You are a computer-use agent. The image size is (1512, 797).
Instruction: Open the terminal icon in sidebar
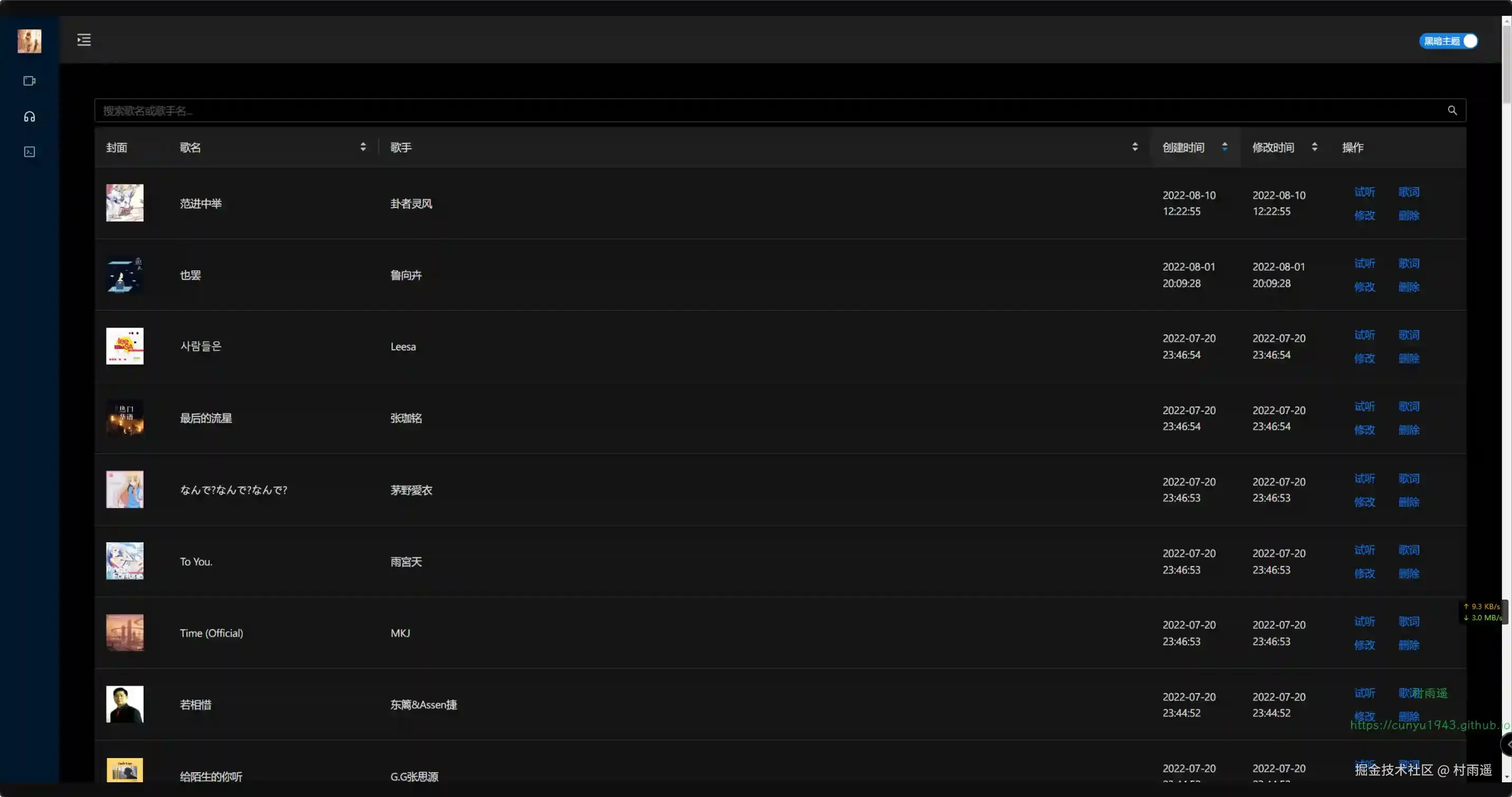tap(30, 152)
